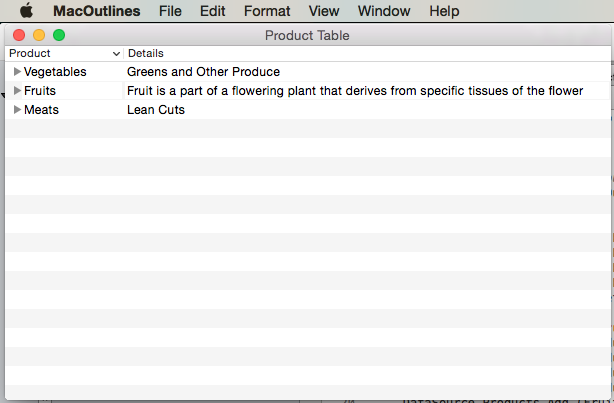Viewport: 614px width, 403px height.
Task: Expand the Meats disclosure triangle
Action: (17, 110)
